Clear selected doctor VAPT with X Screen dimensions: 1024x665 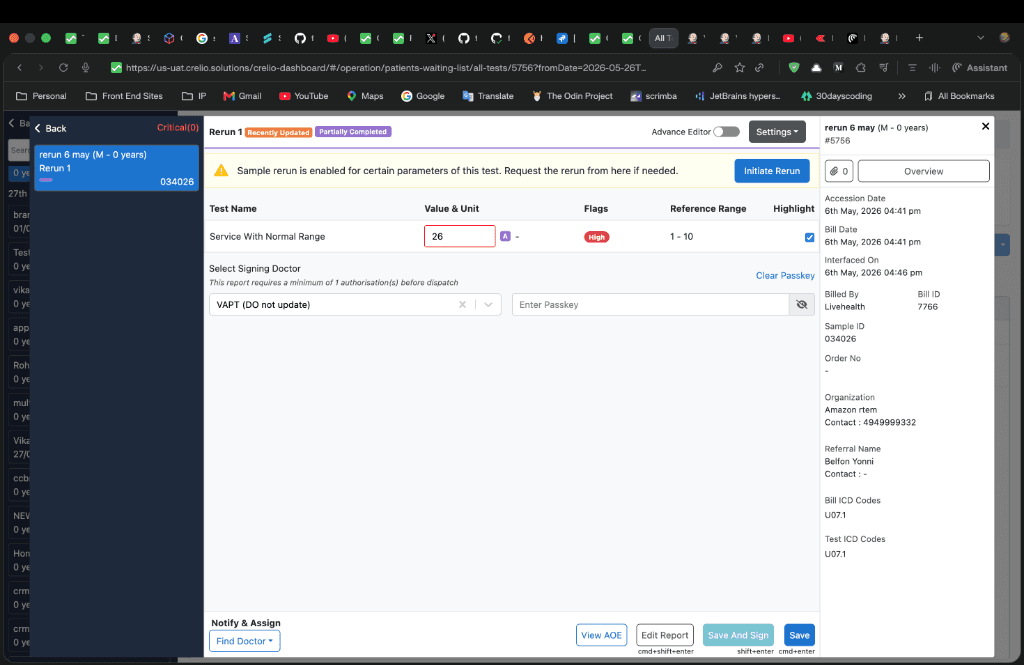pyautogui.click(x=462, y=304)
